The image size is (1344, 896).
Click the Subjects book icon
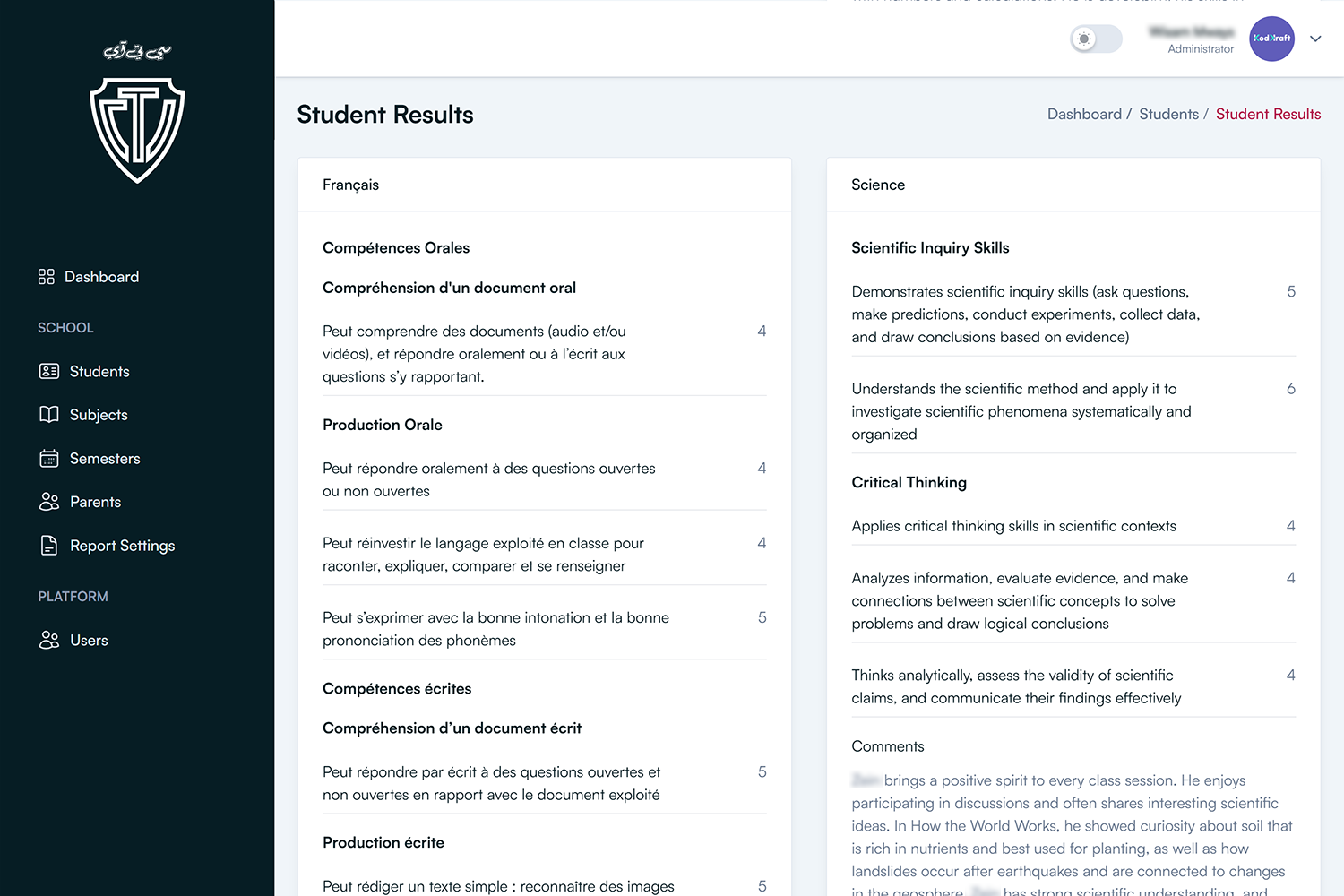[x=49, y=415]
